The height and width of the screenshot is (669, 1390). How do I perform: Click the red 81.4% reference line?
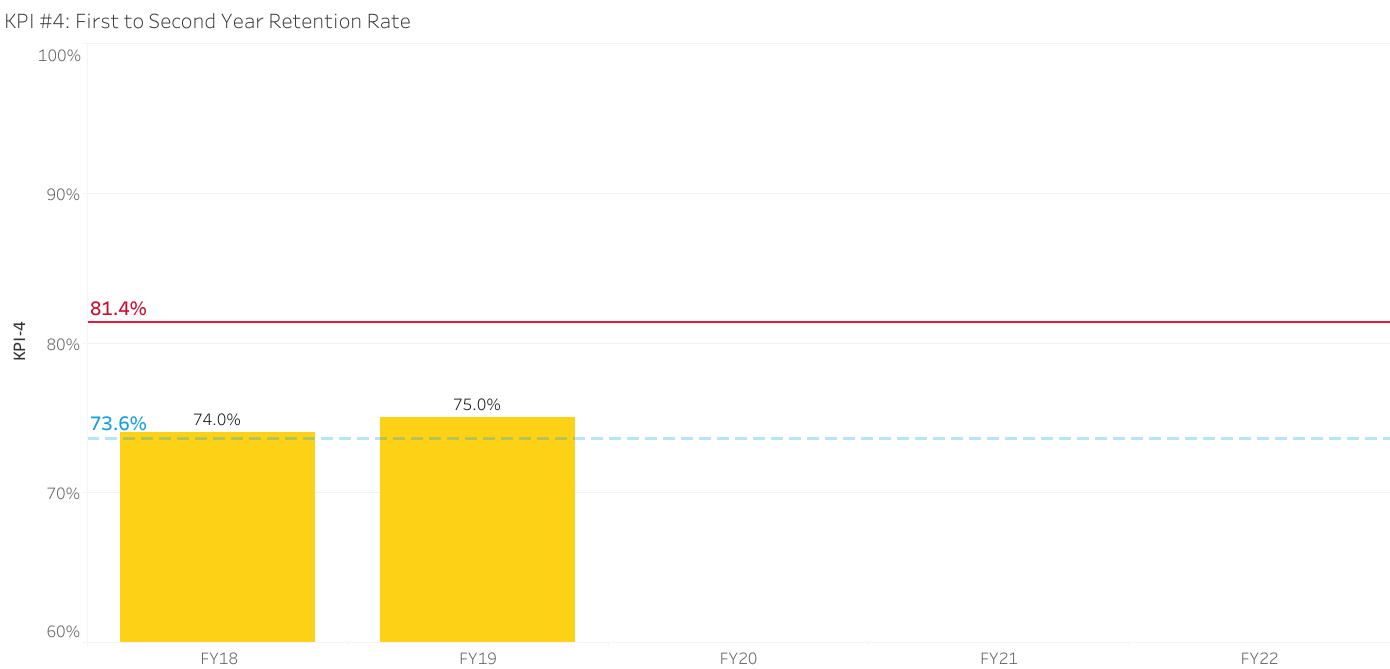click(738, 322)
